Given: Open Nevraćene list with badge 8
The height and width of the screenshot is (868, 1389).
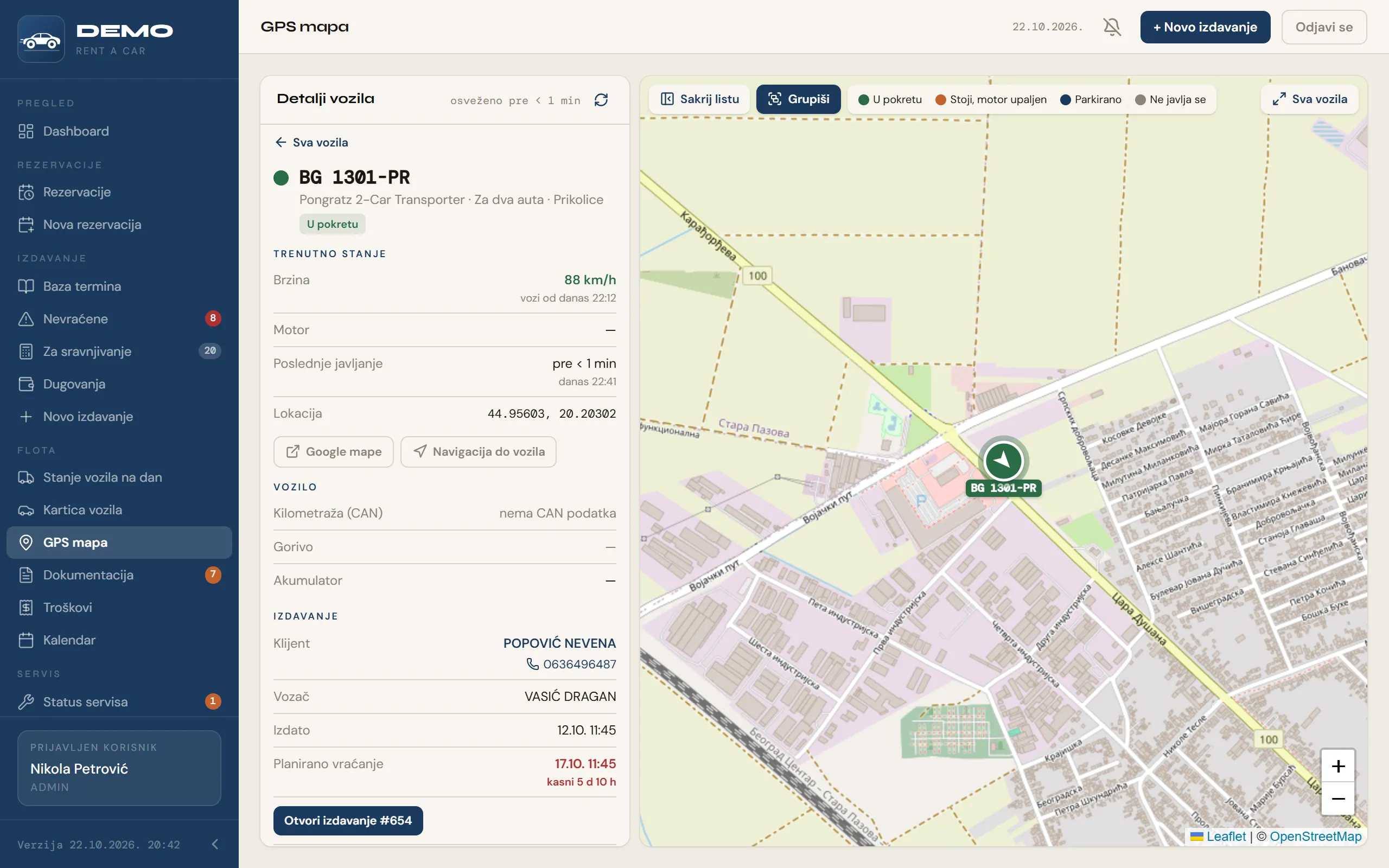Looking at the screenshot, I should tap(119, 318).
